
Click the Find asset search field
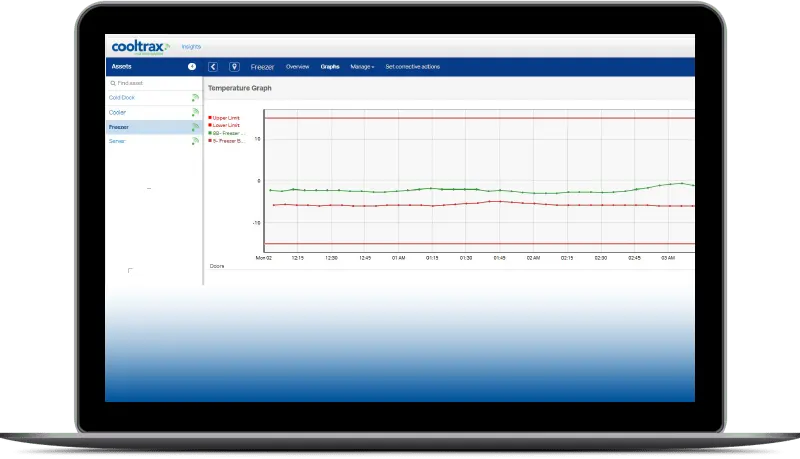tap(154, 83)
